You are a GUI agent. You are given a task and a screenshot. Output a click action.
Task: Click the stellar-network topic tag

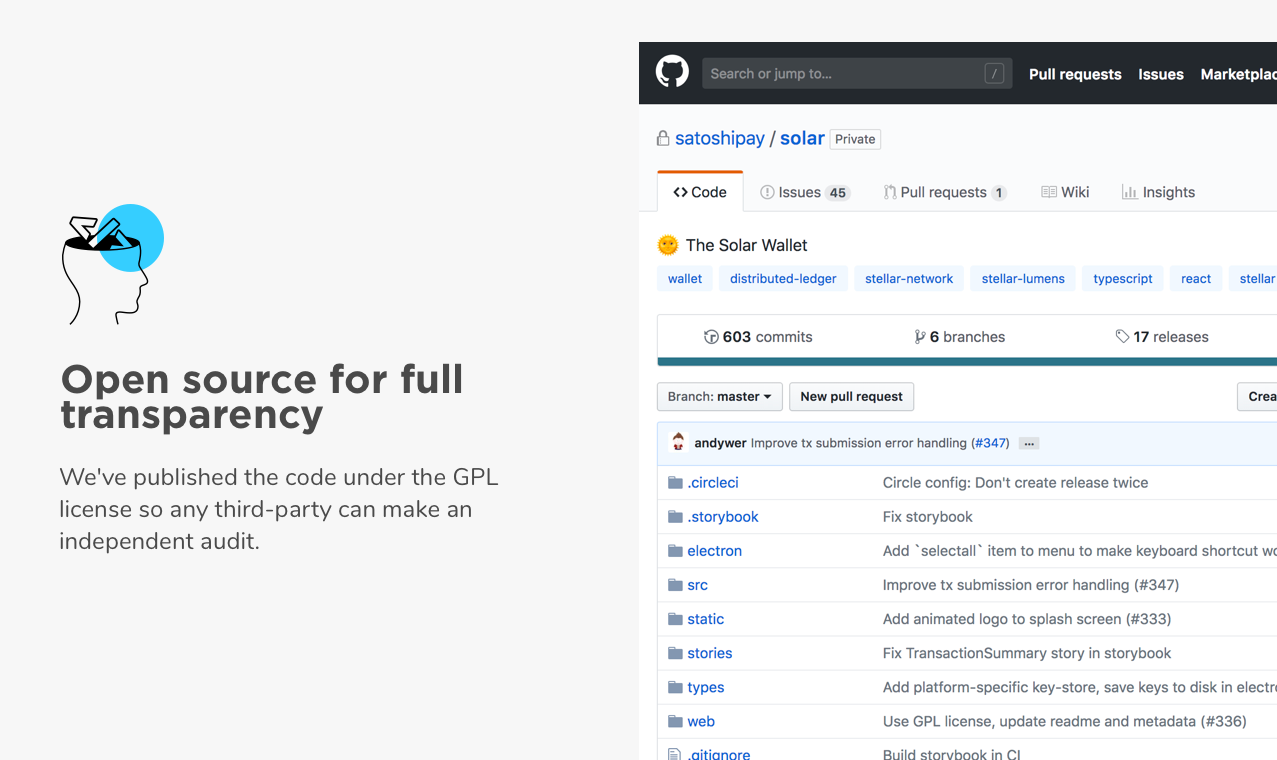(909, 279)
